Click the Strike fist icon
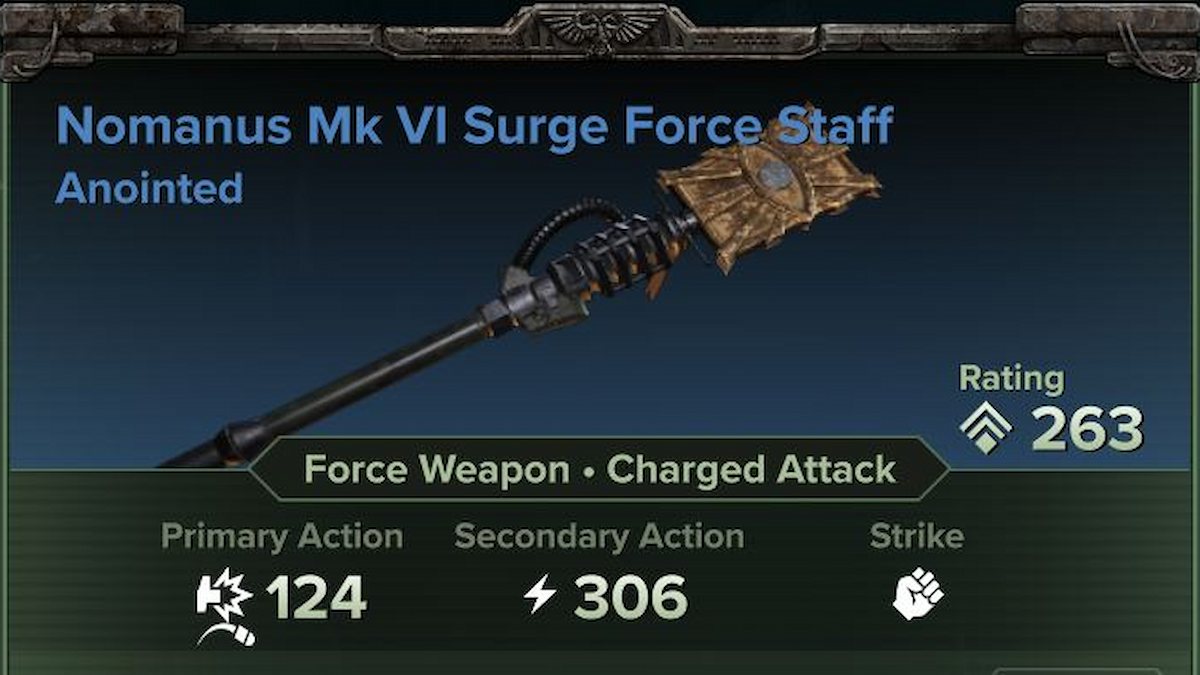The image size is (1200, 675). click(x=918, y=595)
